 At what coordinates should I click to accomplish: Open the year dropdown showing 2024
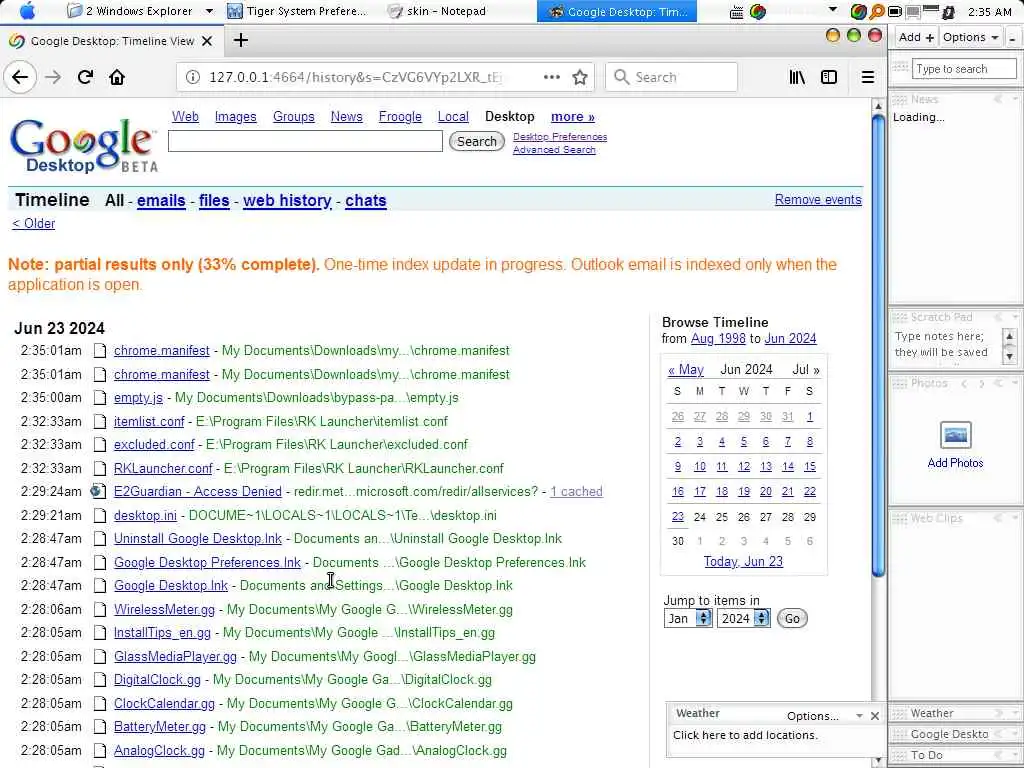[x=743, y=618]
